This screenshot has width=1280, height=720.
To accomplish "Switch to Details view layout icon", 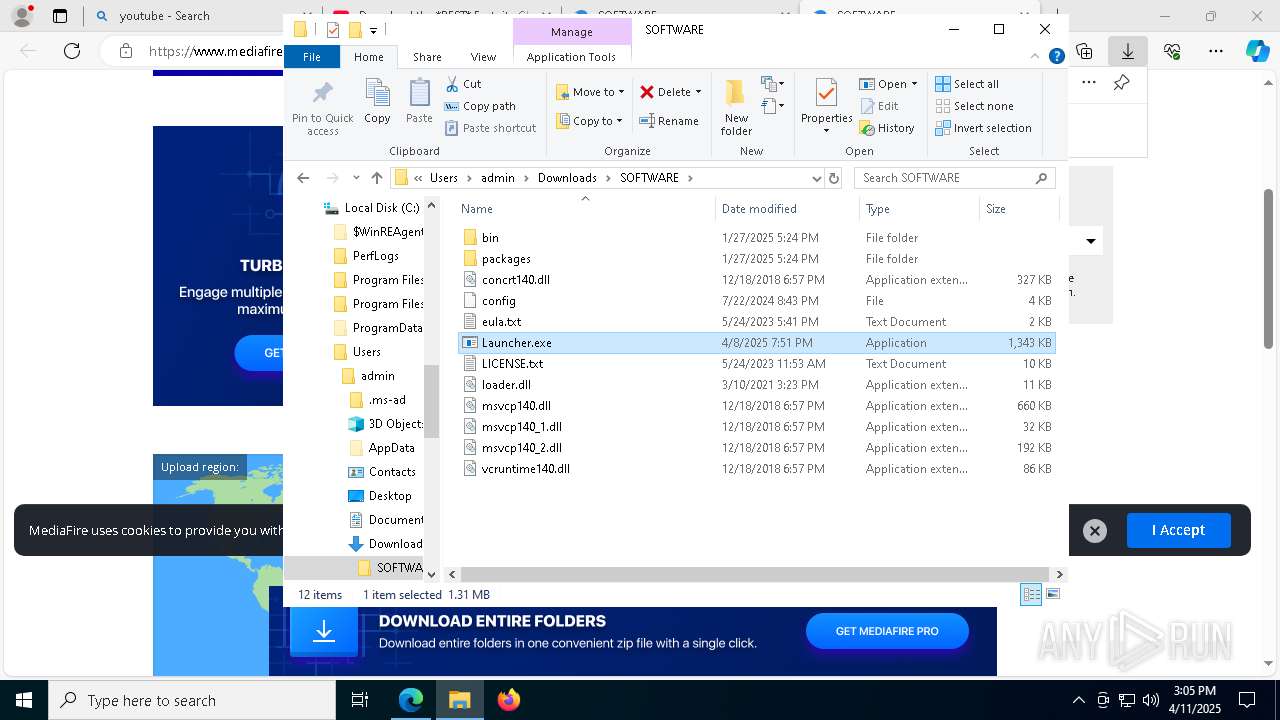I will click(1031, 594).
